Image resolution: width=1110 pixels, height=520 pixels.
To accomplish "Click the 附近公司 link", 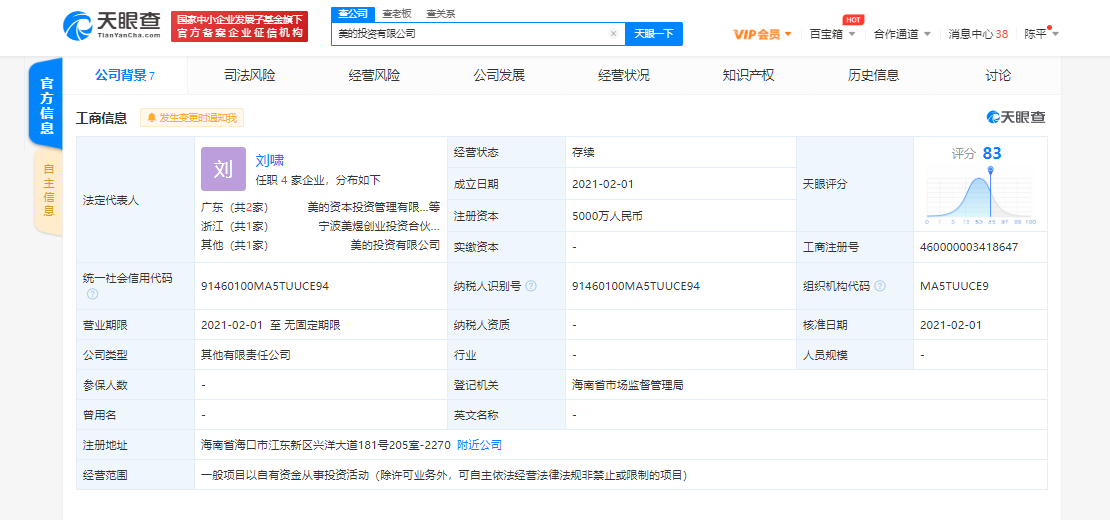I will [x=479, y=445].
